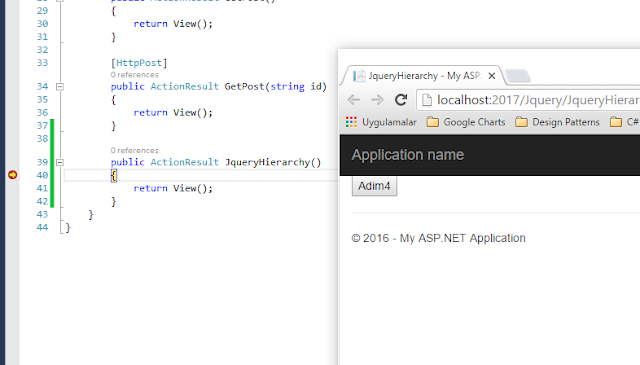640x365 pixels.
Task: Open the Google Charts bookmark folder
Action: (x=466, y=122)
